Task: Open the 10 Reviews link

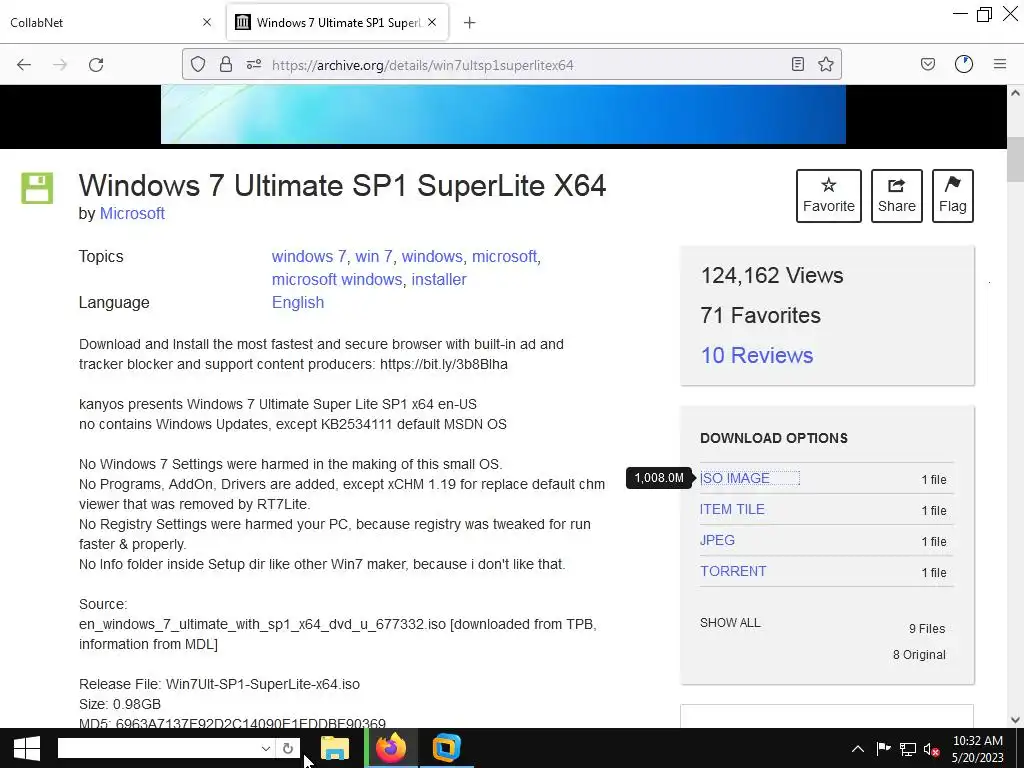Action: point(757,355)
